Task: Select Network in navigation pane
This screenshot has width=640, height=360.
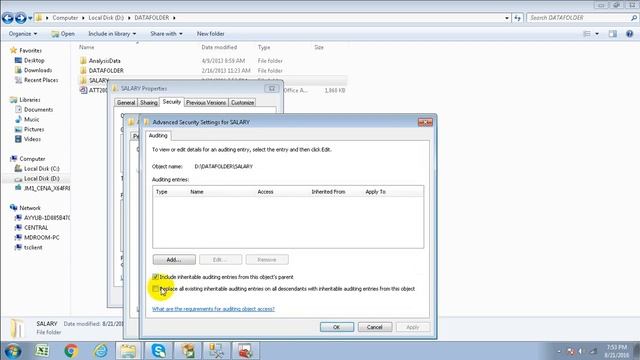Action: click(x=30, y=208)
